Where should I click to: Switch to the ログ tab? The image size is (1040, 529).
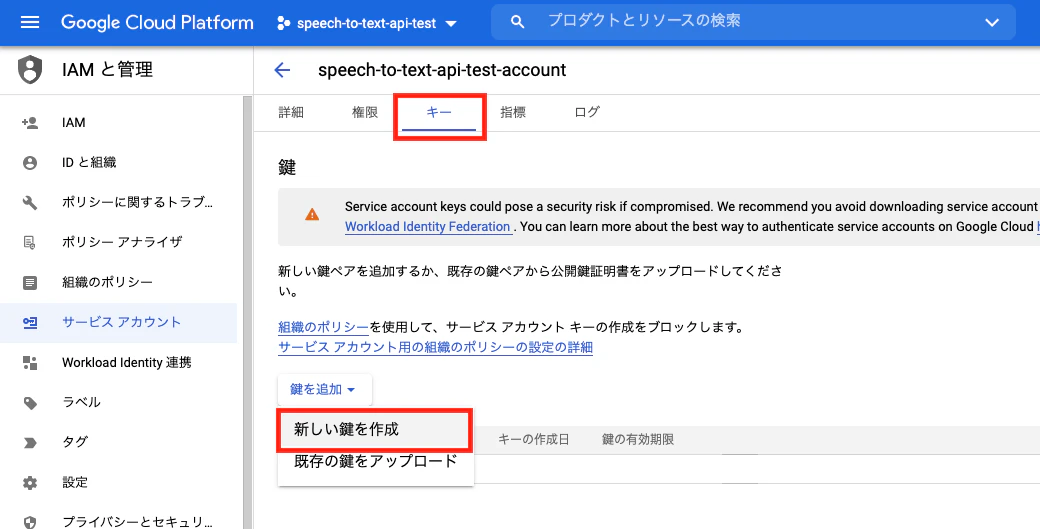pos(587,113)
